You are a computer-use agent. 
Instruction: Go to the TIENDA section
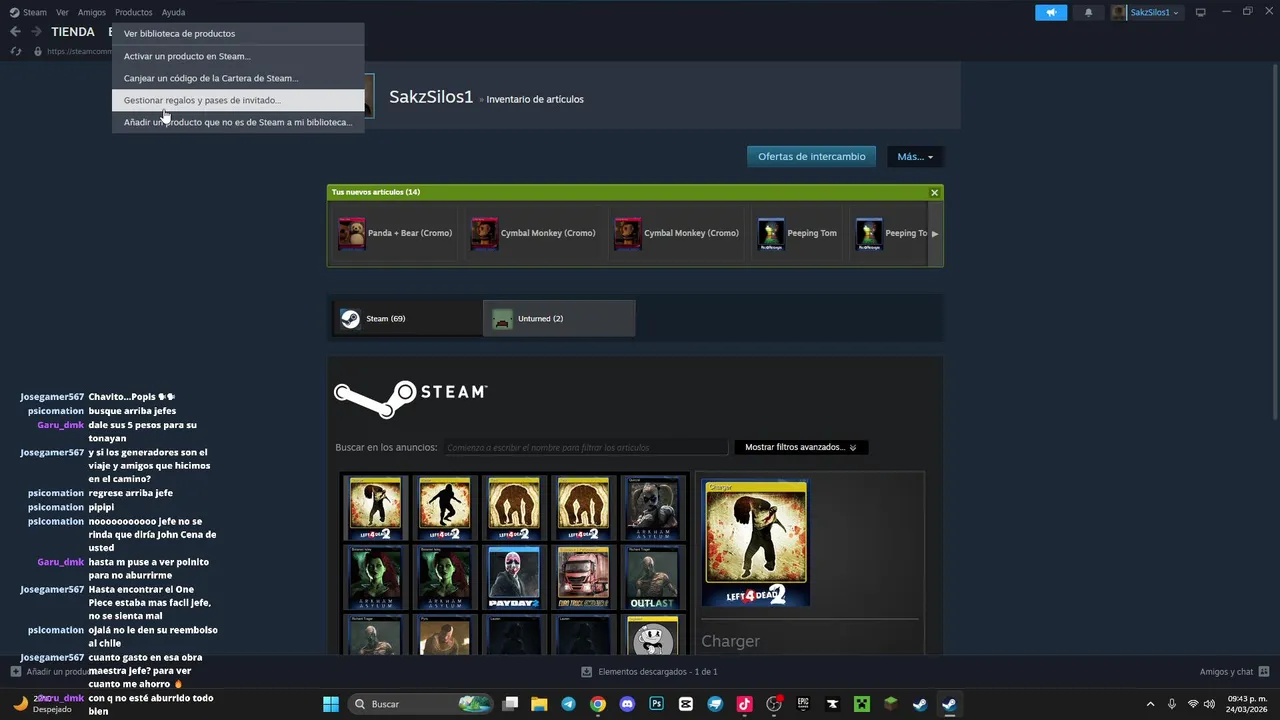73,32
